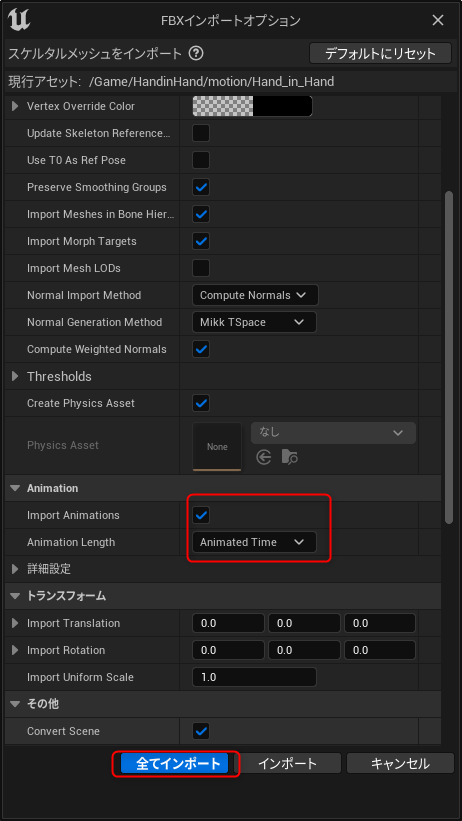Close the FBX import options dialog
The image size is (462, 821).
coord(437,20)
